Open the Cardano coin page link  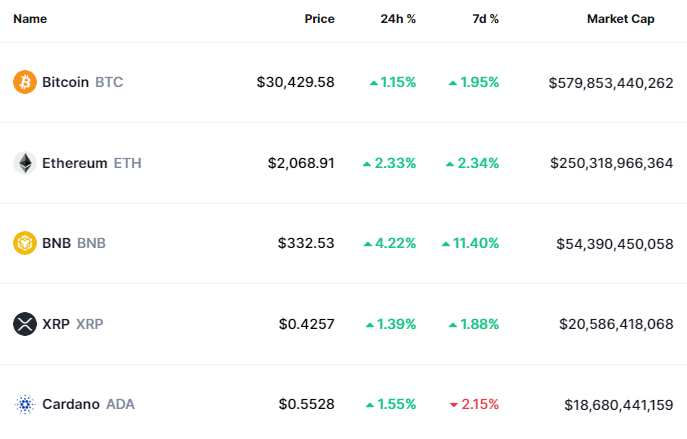[x=70, y=404]
